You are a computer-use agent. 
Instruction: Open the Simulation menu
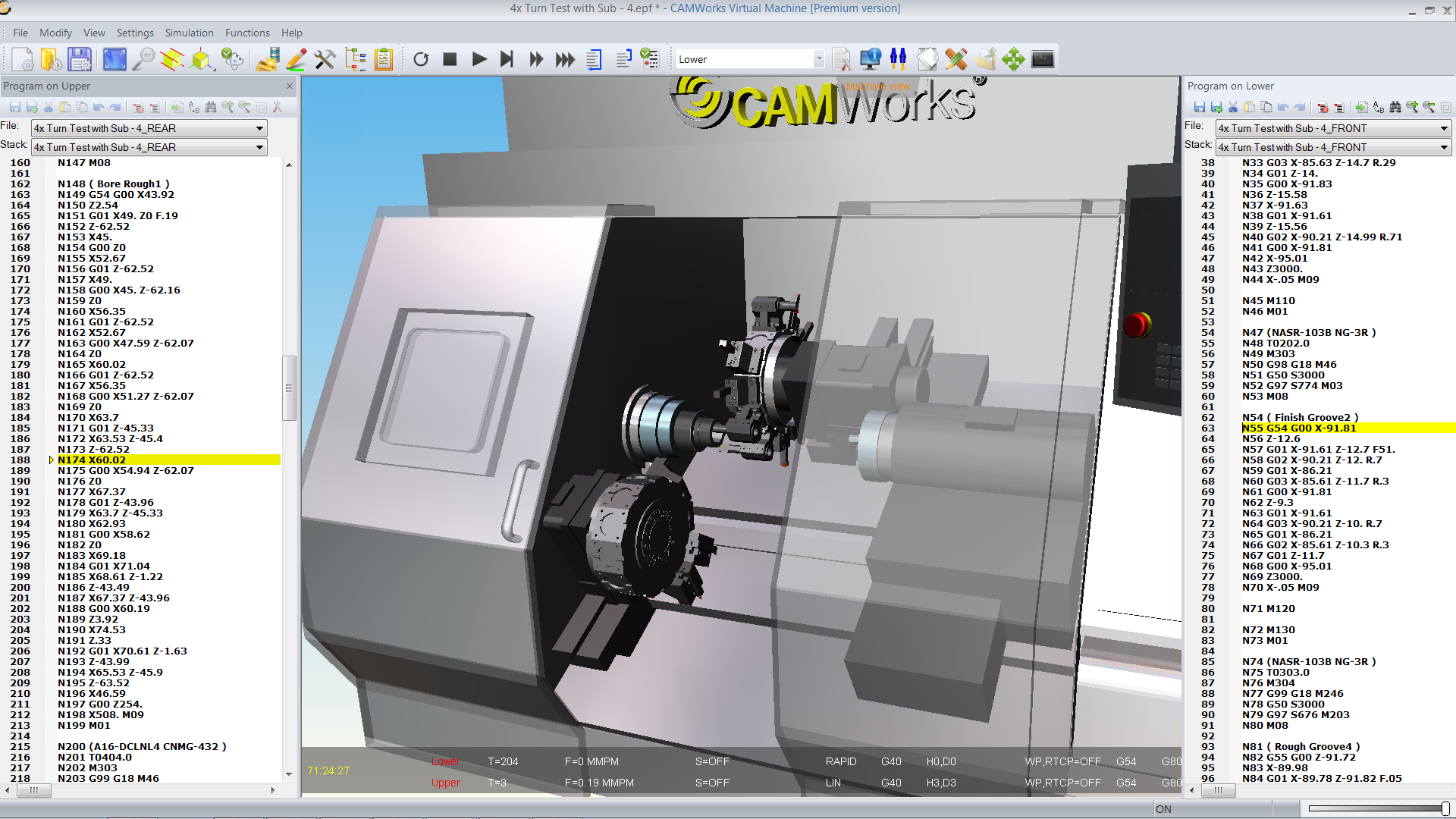tap(189, 33)
